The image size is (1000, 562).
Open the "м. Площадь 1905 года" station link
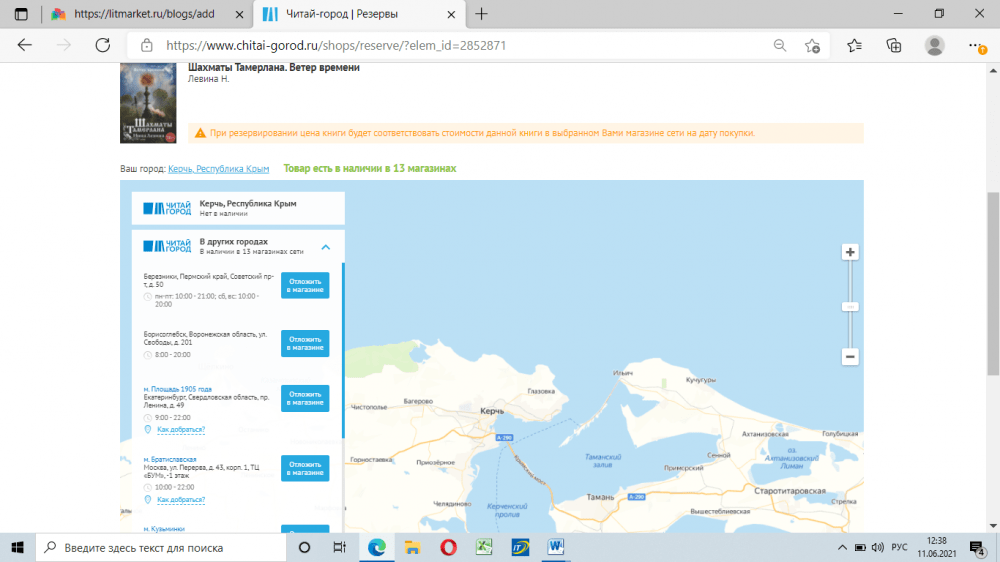click(178, 389)
